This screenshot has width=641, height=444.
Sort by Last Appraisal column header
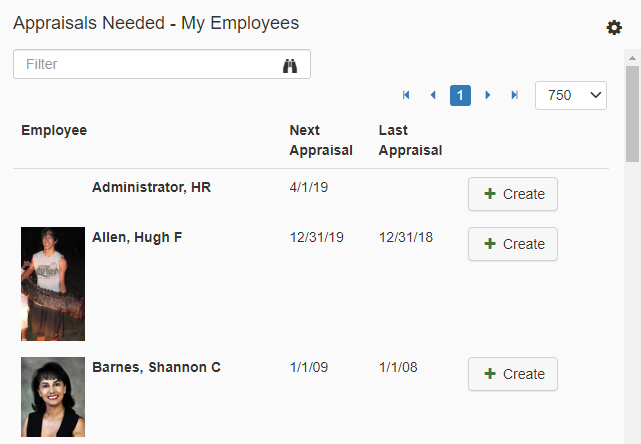click(410, 140)
